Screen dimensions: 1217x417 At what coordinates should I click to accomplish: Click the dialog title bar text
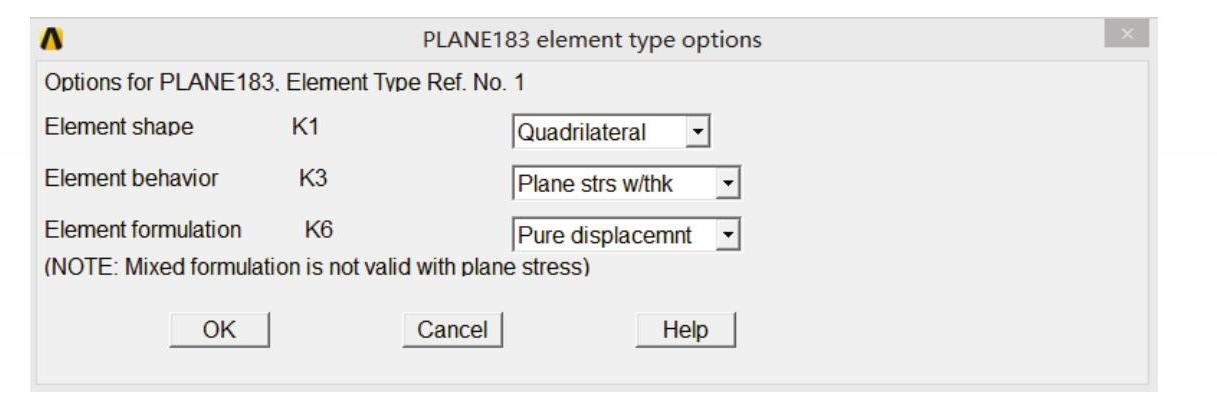pyautogui.click(x=593, y=40)
